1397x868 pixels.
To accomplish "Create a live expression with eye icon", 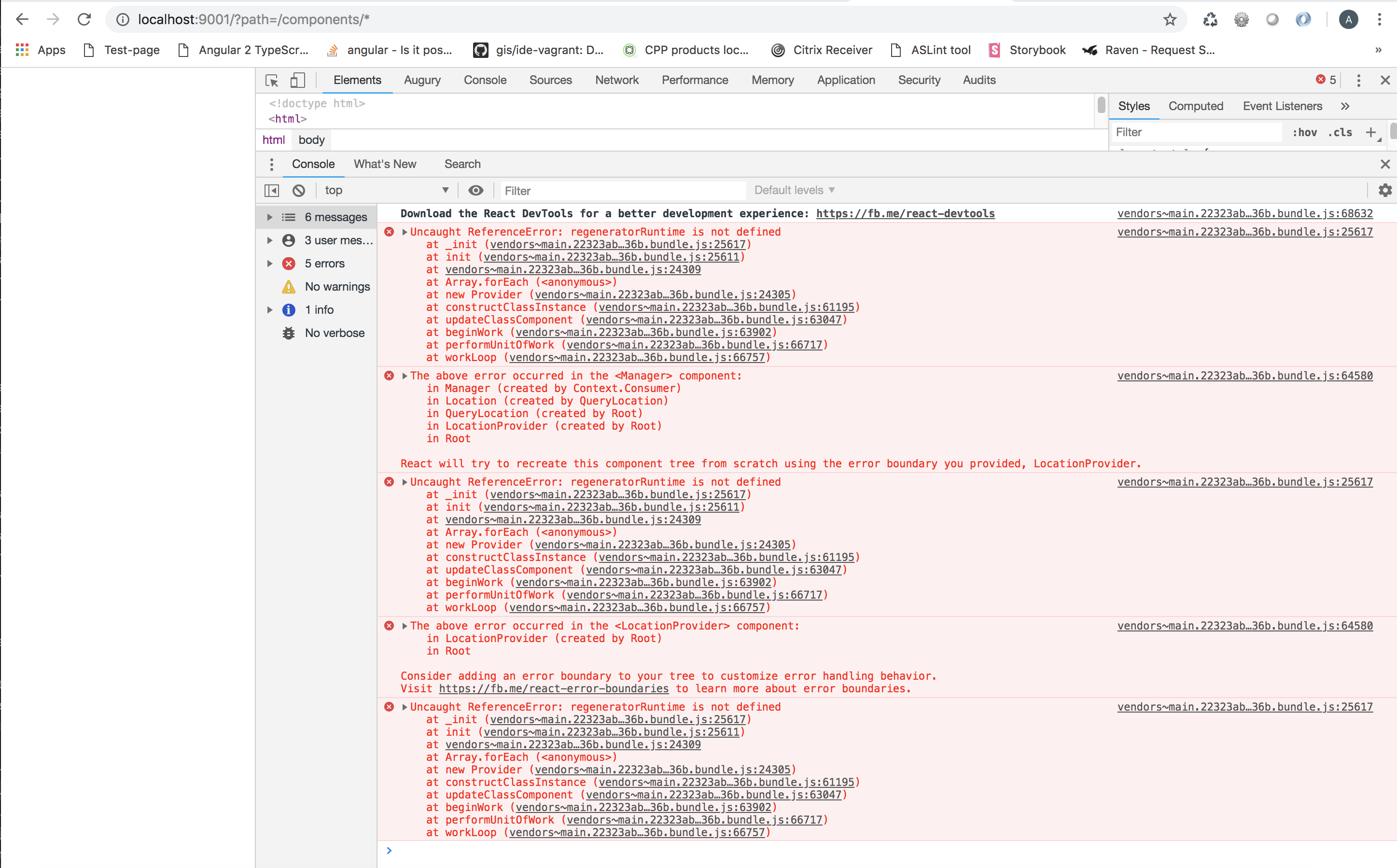I will [x=476, y=190].
